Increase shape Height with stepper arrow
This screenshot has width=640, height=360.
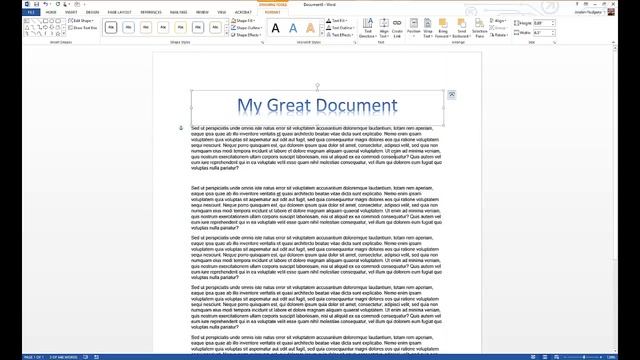(x=553, y=22)
